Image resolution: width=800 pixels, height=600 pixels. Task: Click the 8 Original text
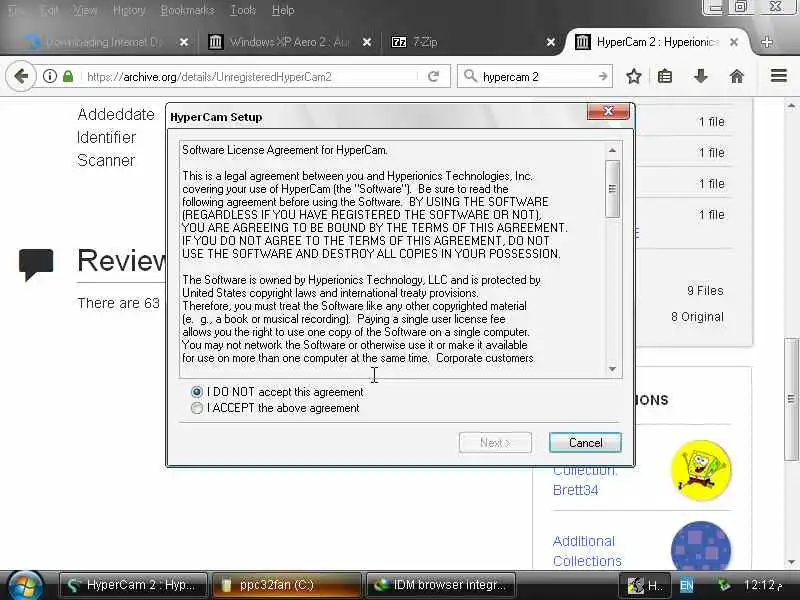click(x=697, y=317)
